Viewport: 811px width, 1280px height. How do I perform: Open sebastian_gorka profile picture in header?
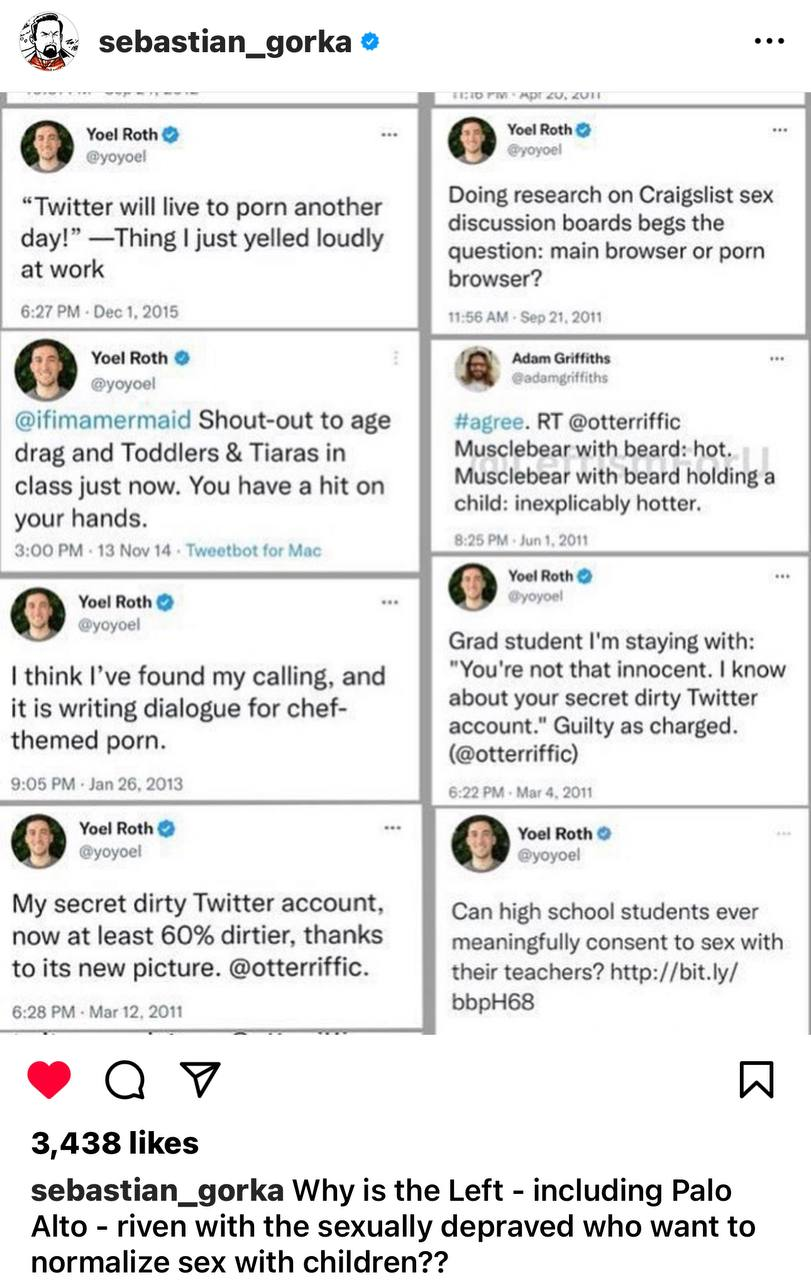(49, 42)
